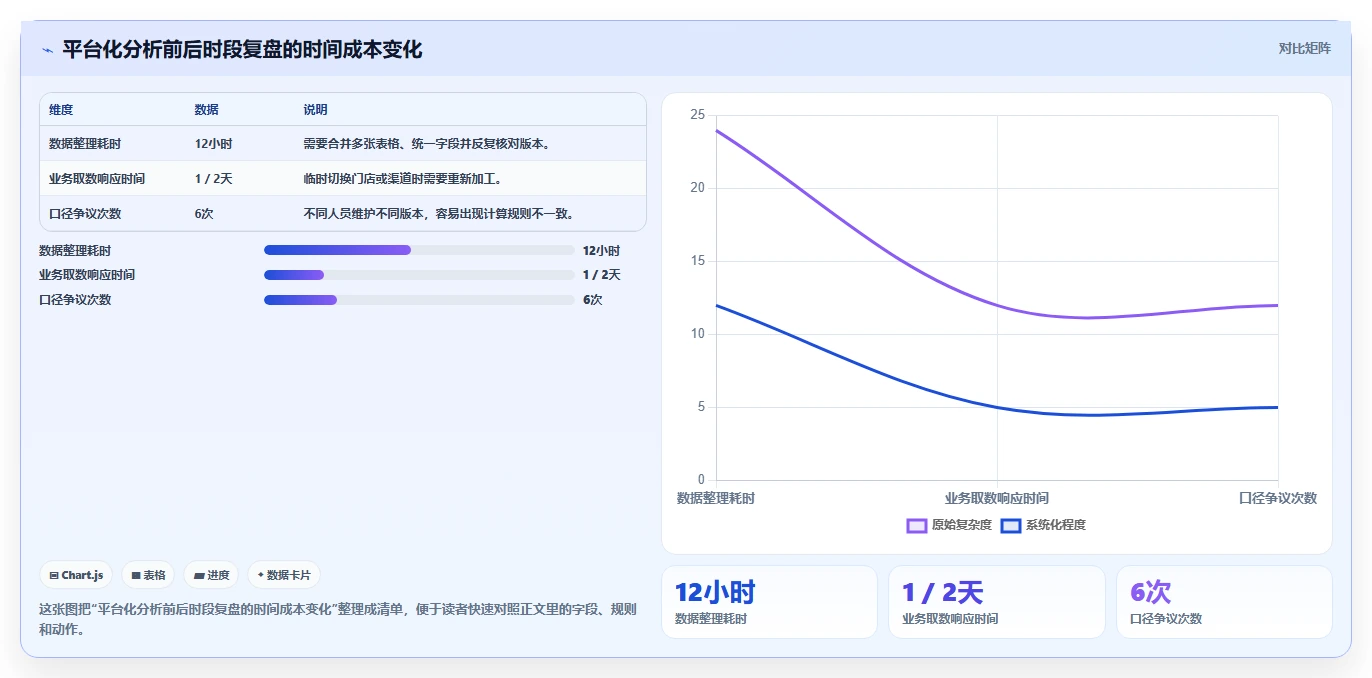Click the 数据整理耗时 x-axis label on chart
Screen dimensions: 1372x678
[x=716, y=498]
